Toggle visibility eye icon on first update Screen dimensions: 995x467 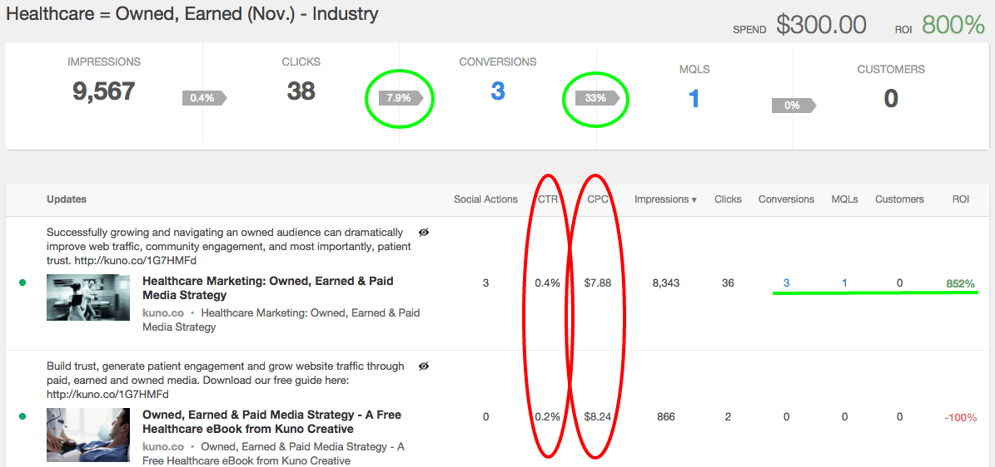423,232
